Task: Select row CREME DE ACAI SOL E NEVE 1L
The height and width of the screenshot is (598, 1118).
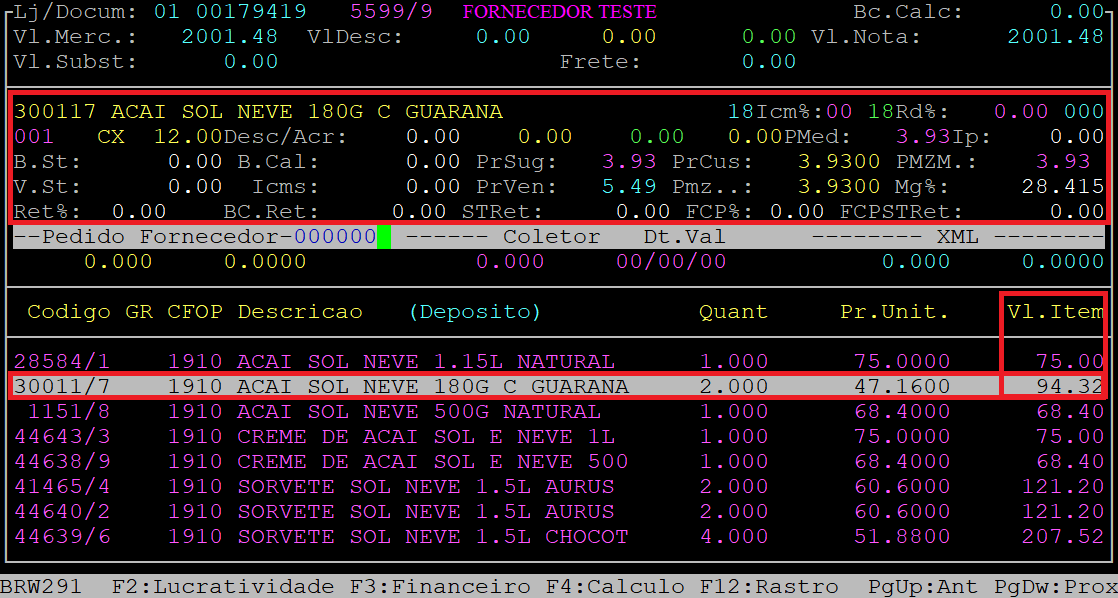Action: point(558,436)
